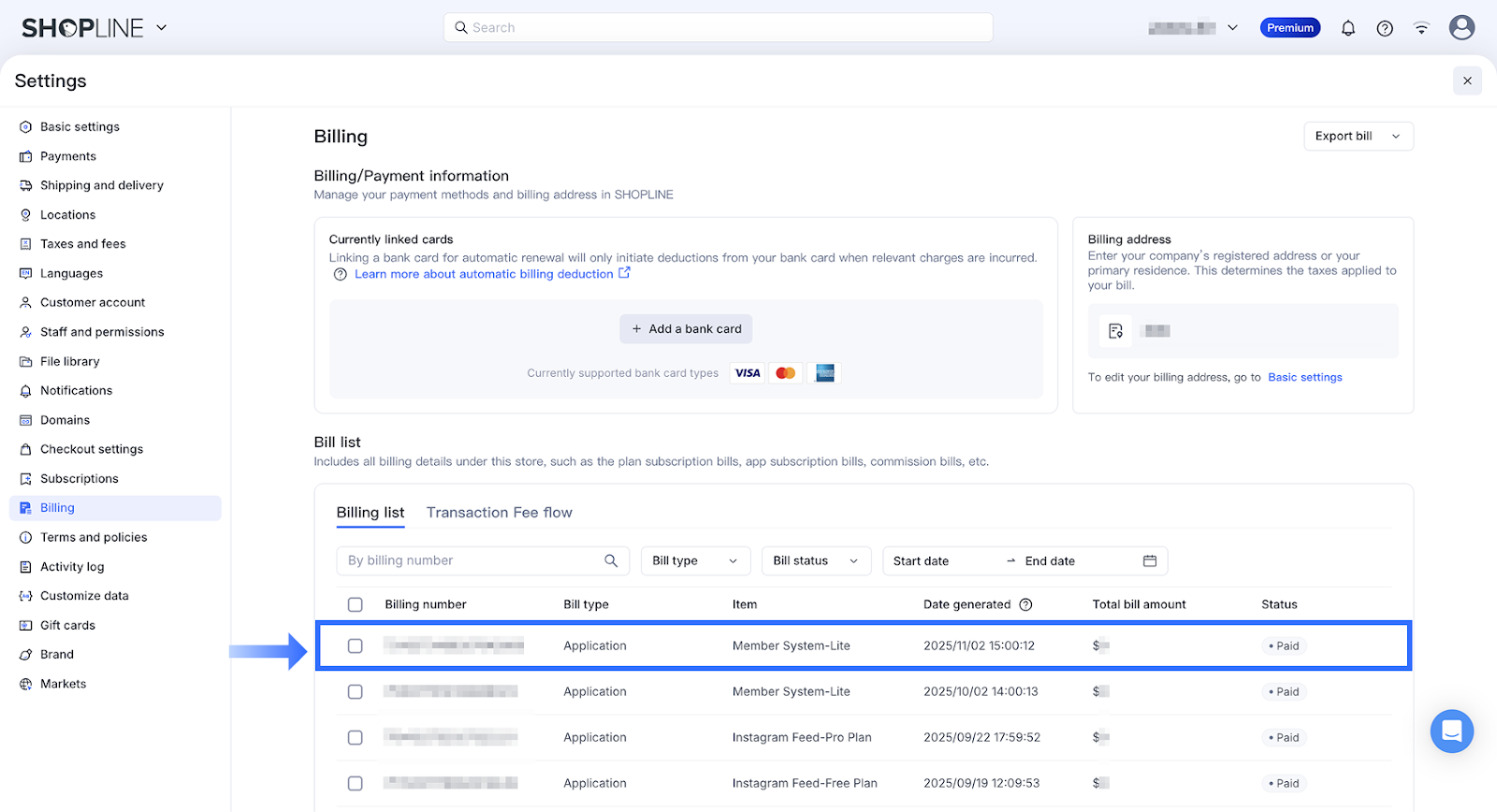The width and height of the screenshot is (1497, 812).
Task: Open Checkout settings in the sidebar
Action: [92, 449]
